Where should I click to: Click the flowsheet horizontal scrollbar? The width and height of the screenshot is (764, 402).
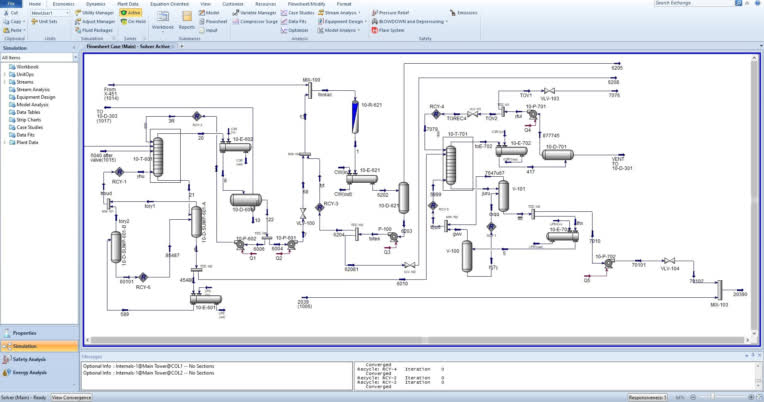point(415,340)
